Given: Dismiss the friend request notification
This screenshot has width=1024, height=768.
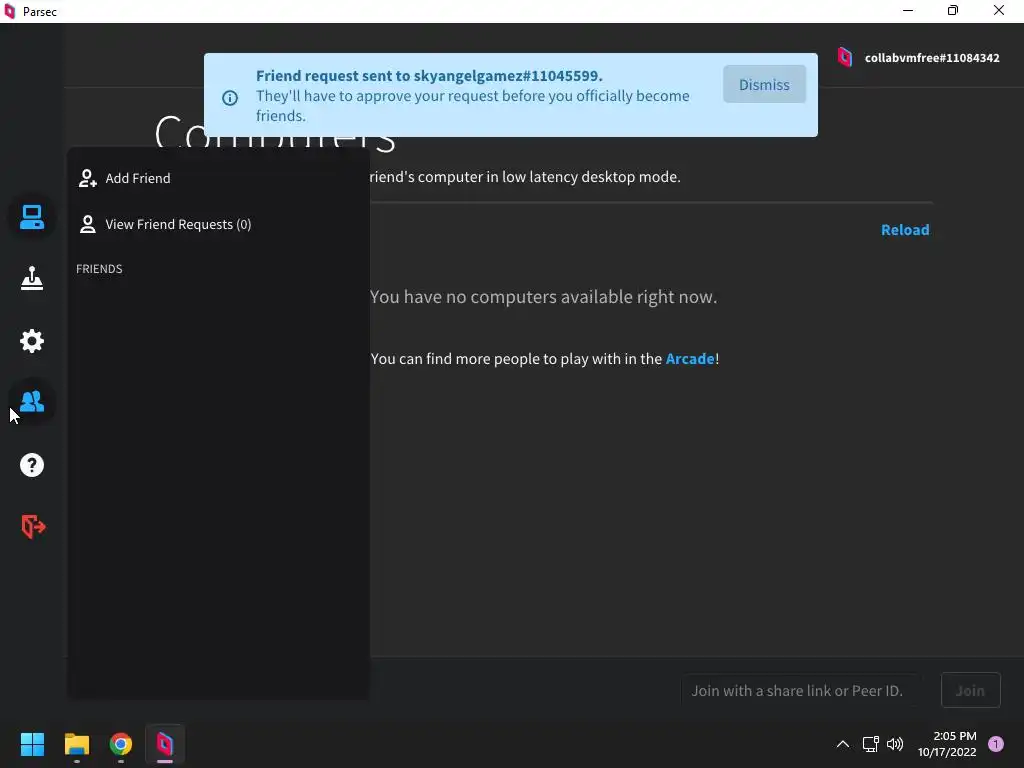Looking at the screenshot, I should pos(764,84).
